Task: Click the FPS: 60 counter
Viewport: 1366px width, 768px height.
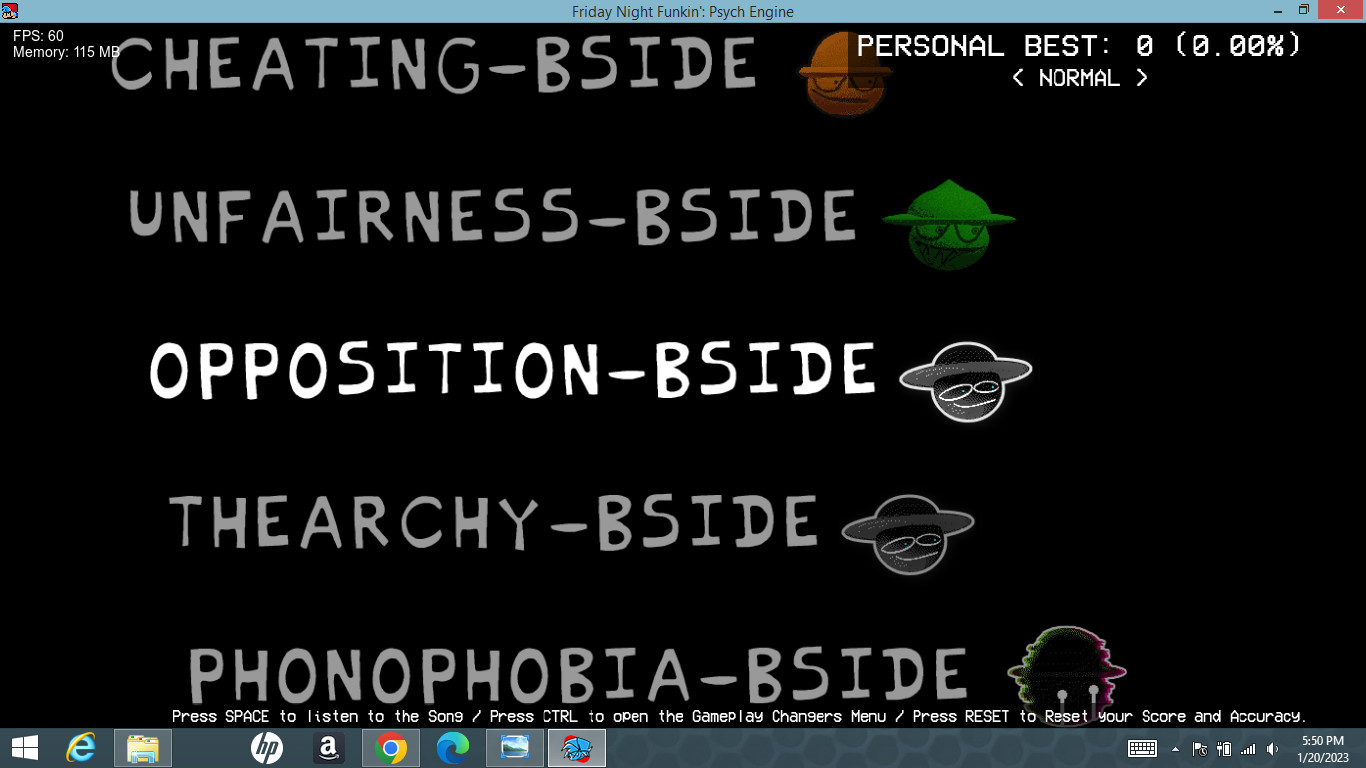Action: pos(39,36)
